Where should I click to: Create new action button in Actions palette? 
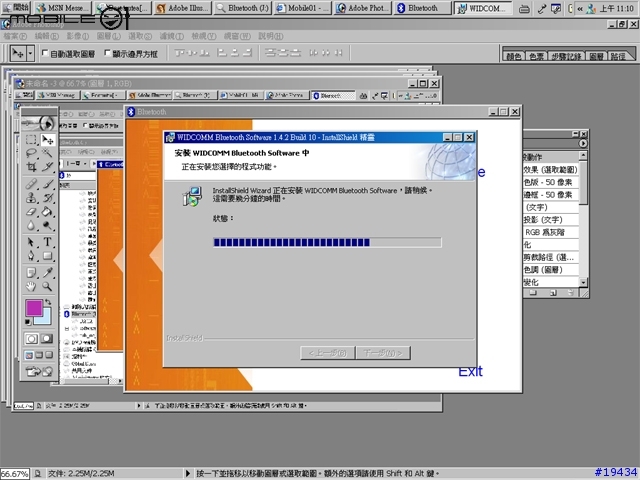[x=553, y=293]
